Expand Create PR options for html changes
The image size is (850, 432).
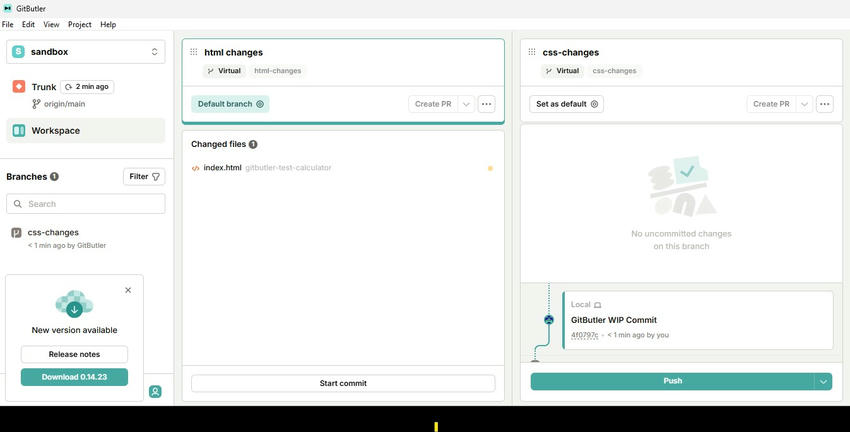click(x=466, y=104)
